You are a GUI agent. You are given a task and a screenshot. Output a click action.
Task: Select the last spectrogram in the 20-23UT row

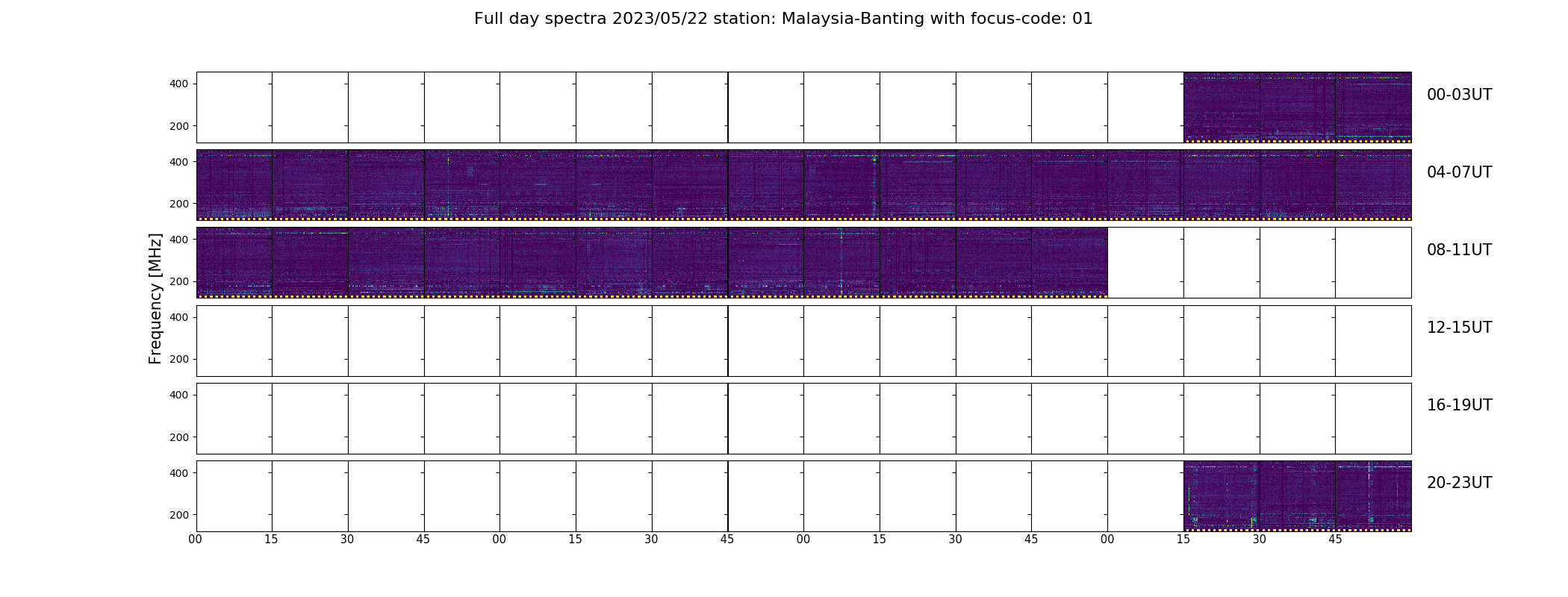[1373, 496]
